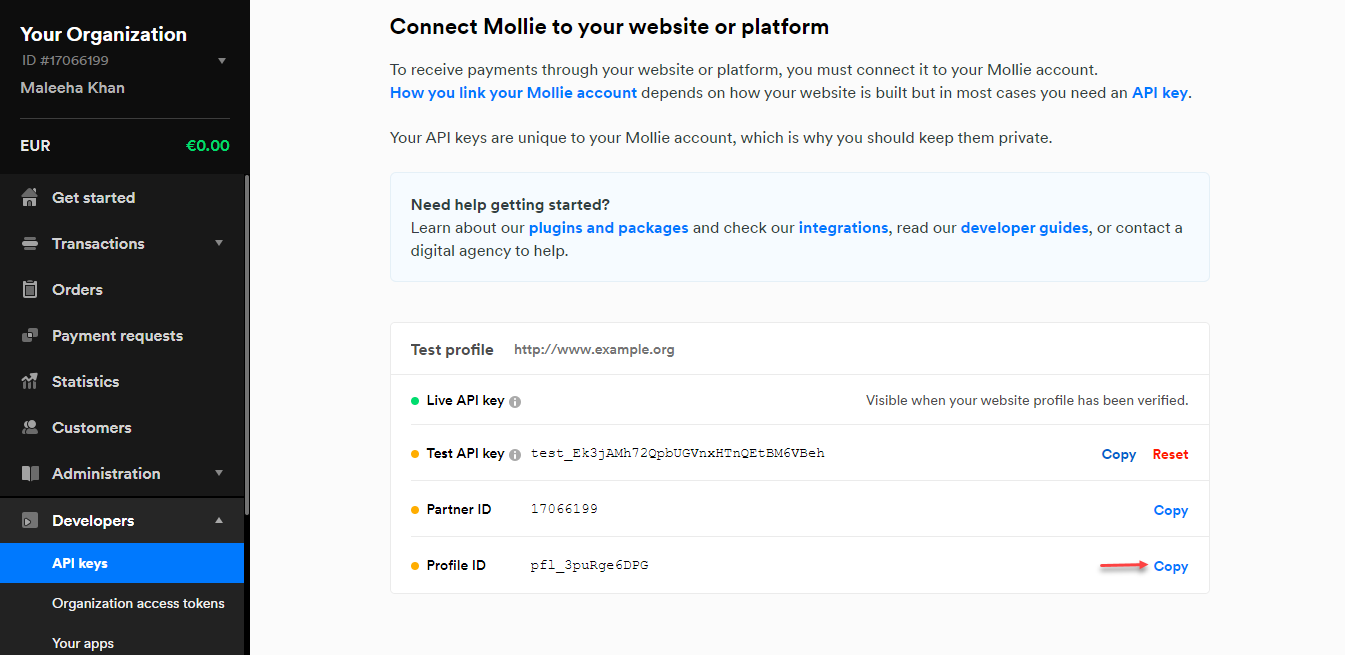The image size is (1345, 655).
Task: Expand the Transactions submenu arrow
Action: pyautogui.click(x=219, y=243)
